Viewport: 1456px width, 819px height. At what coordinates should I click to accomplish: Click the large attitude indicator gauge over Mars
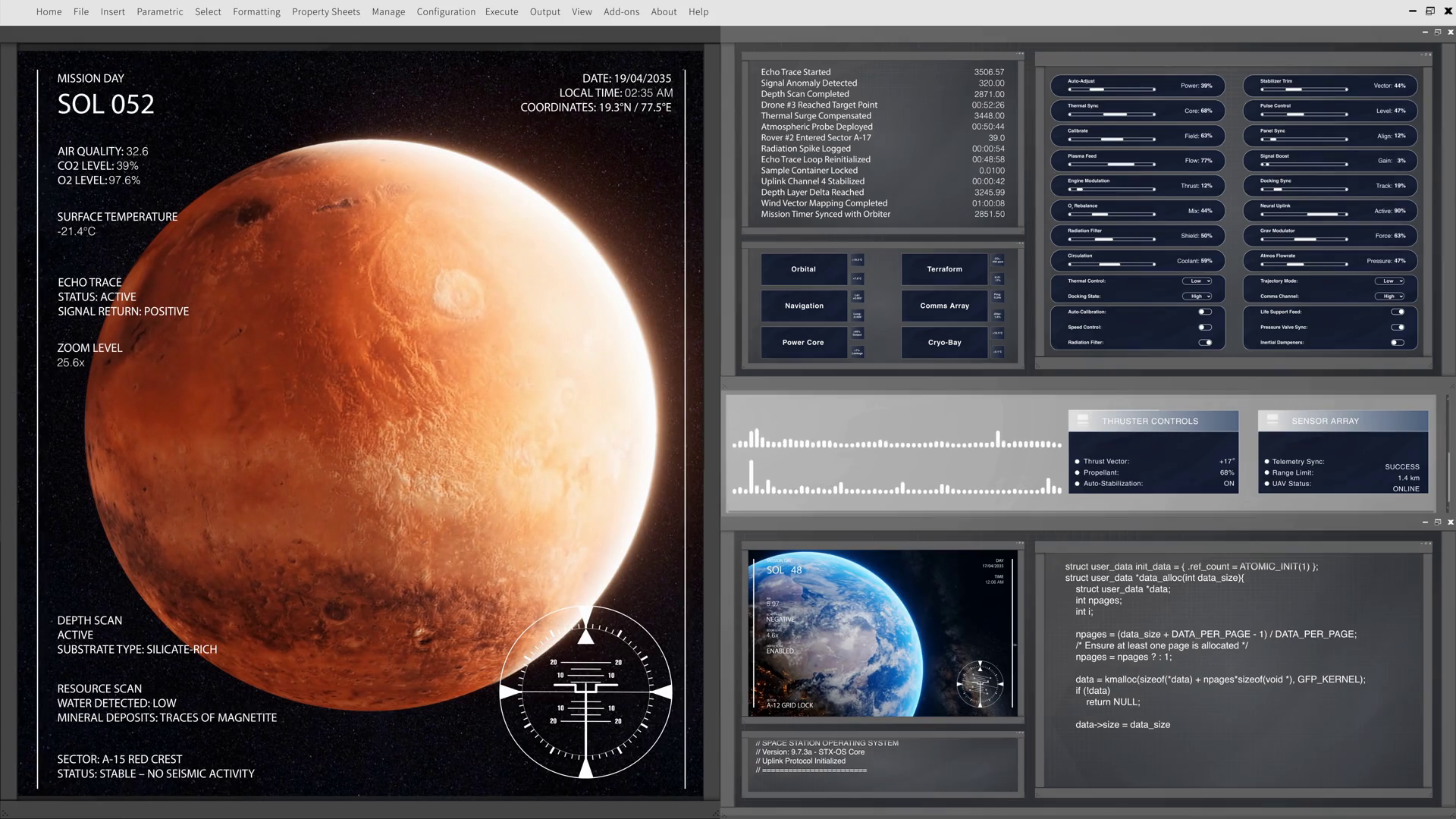(585, 692)
